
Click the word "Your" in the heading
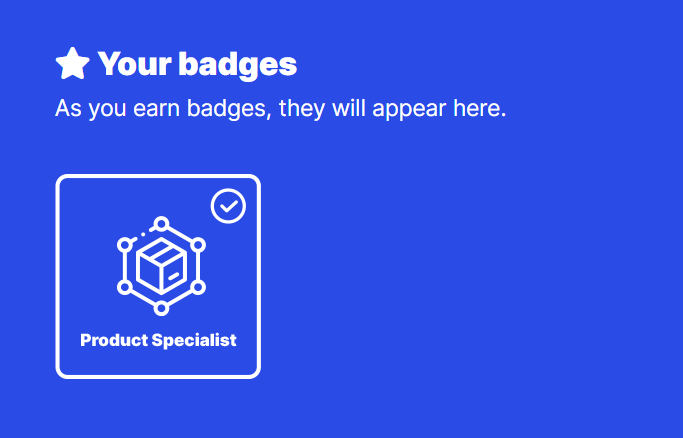134,64
